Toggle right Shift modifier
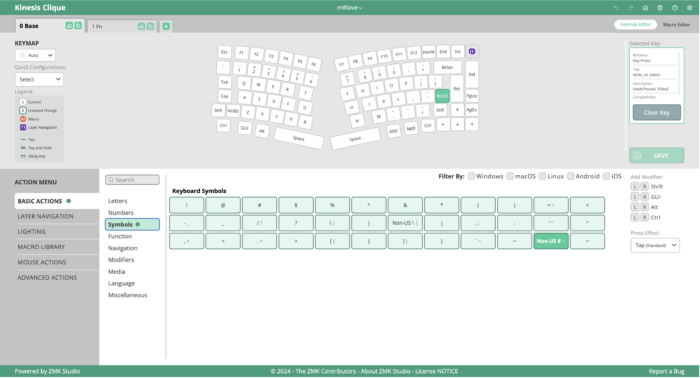Viewport: 700px width, 378px height. [x=644, y=187]
